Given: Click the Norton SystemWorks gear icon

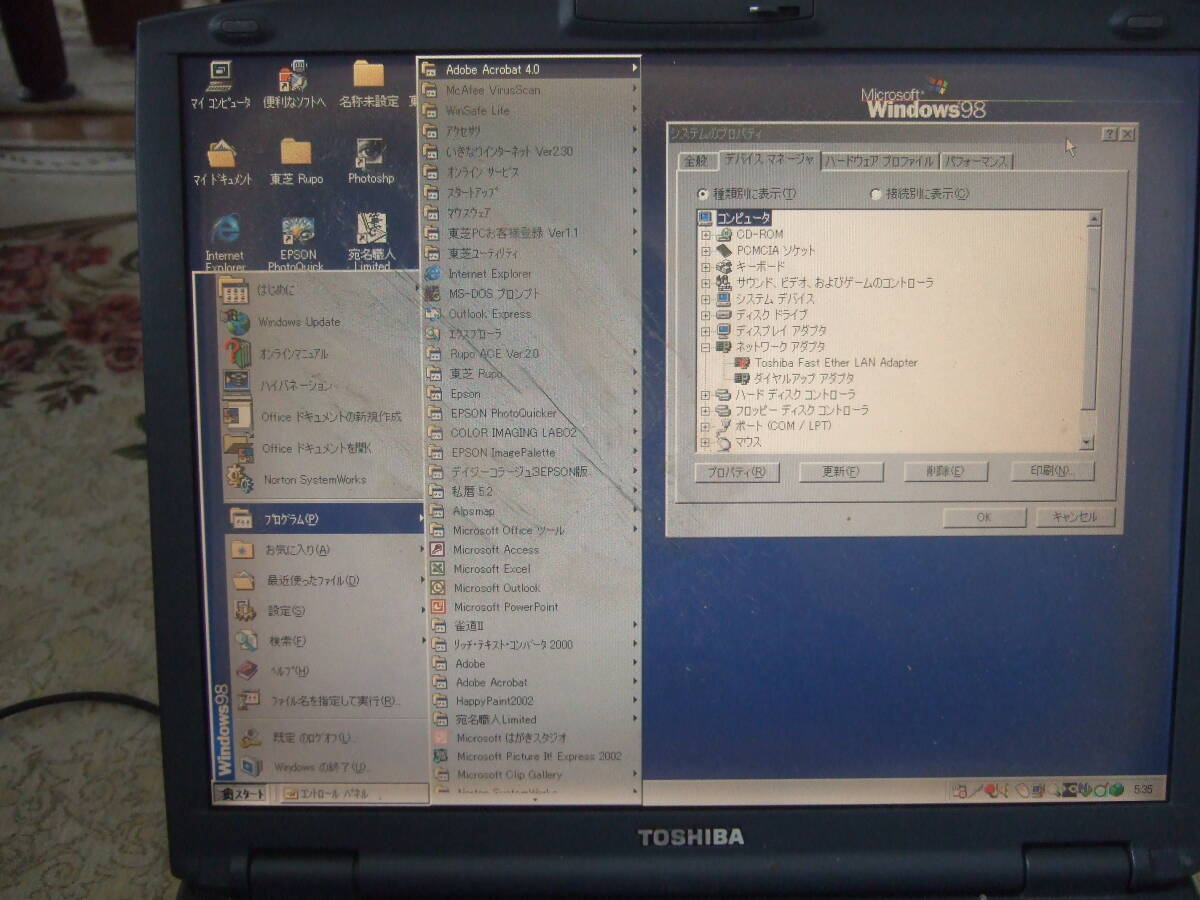Looking at the screenshot, I should [x=239, y=479].
